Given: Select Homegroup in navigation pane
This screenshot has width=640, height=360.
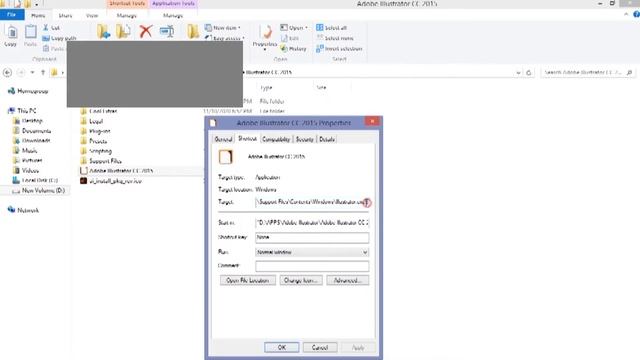Looking at the screenshot, I should click(x=28, y=91).
